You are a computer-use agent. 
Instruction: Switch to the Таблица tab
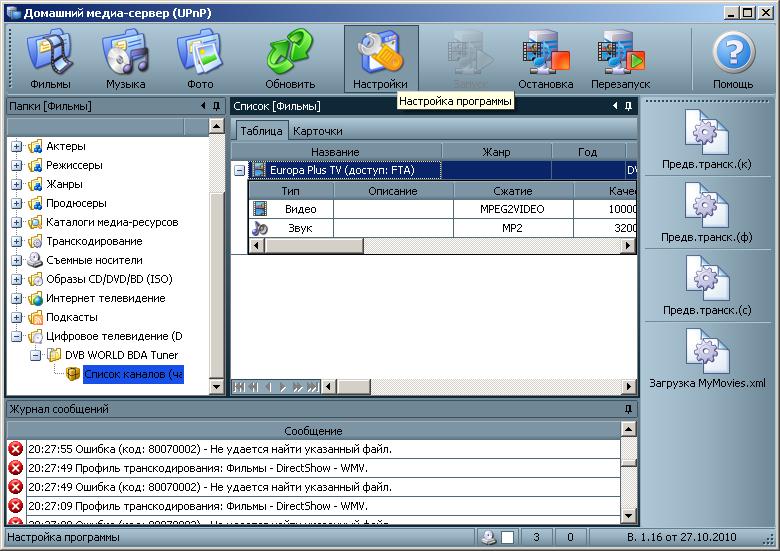(260, 131)
